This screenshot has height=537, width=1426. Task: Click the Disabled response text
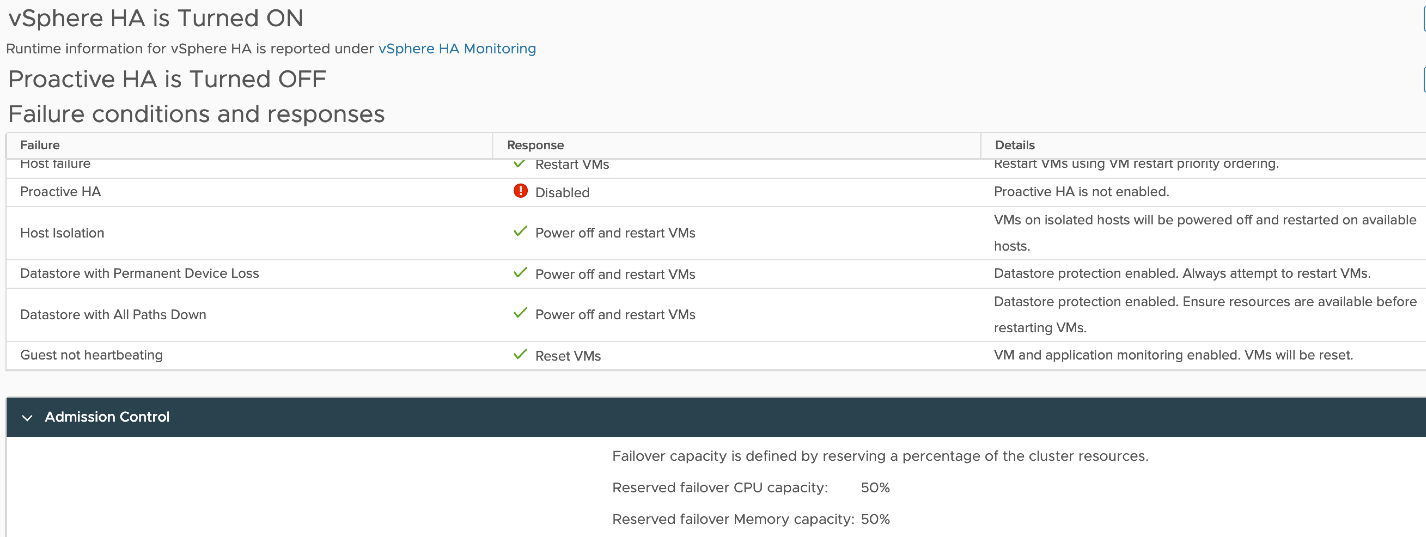tap(562, 192)
